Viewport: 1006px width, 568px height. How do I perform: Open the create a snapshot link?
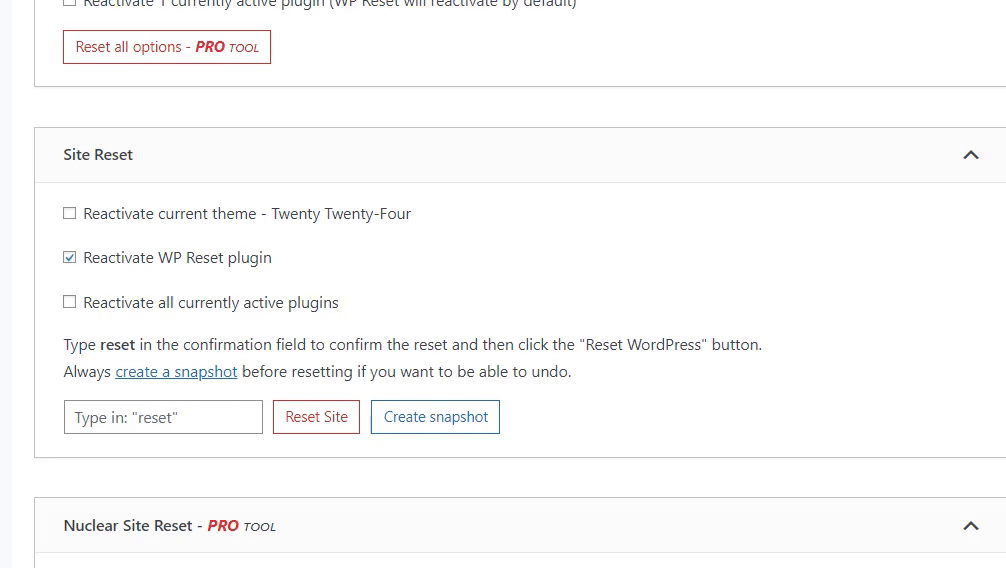click(x=176, y=372)
